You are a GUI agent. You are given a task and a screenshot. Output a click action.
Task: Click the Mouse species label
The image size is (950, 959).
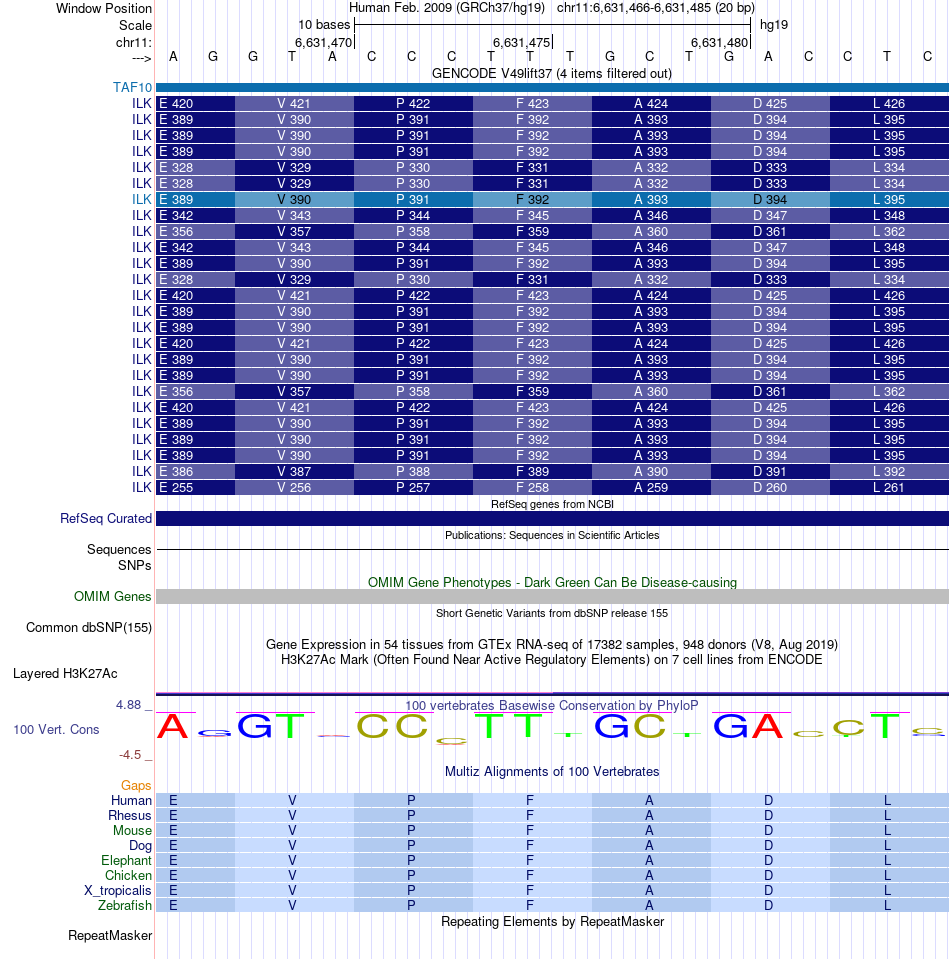click(x=132, y=831)
